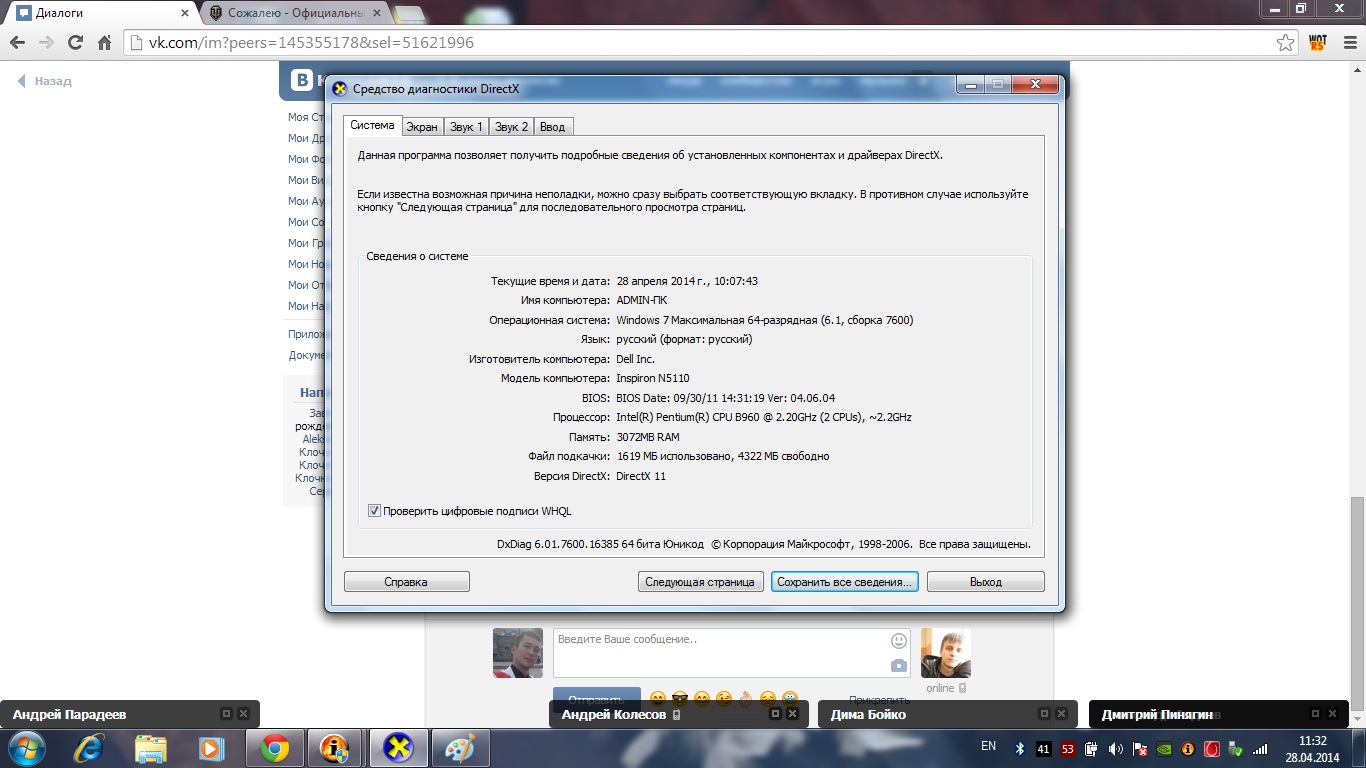Open Action Center flag tray icon
This screenshot has height=768, width=1366.
pos(1139,748)
